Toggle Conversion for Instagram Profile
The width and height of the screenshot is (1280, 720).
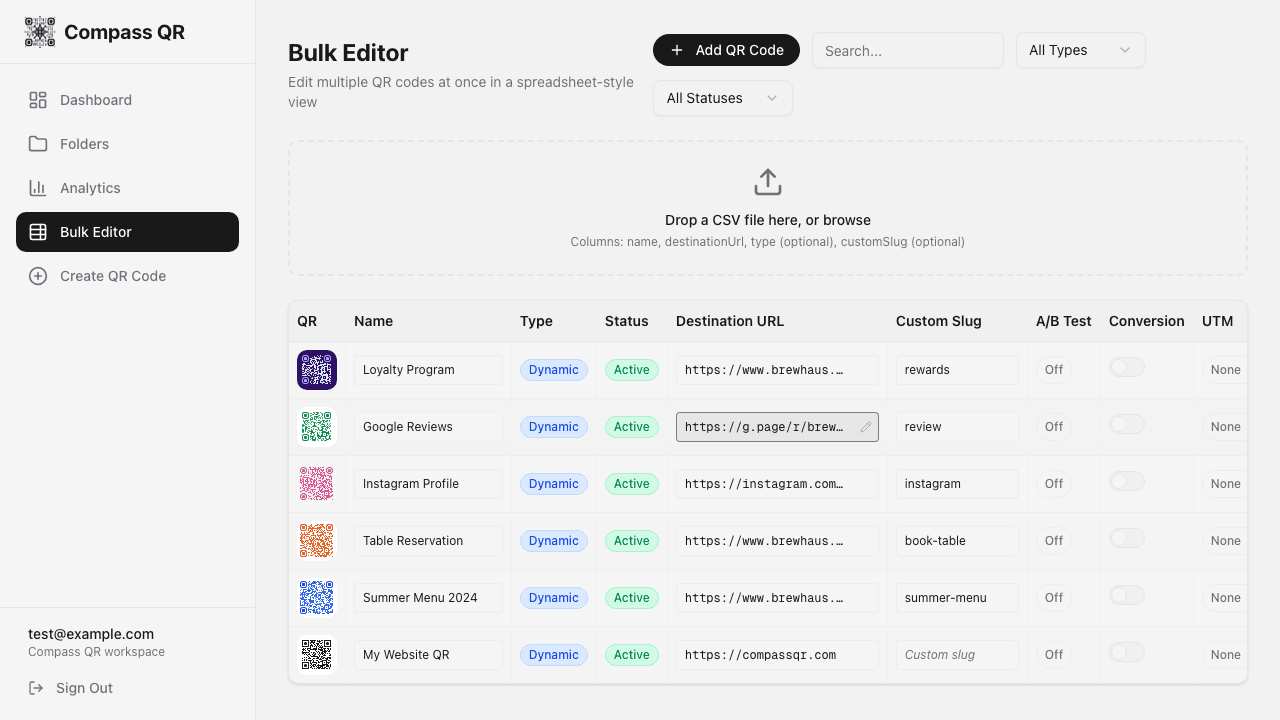tap(1127, 482)
